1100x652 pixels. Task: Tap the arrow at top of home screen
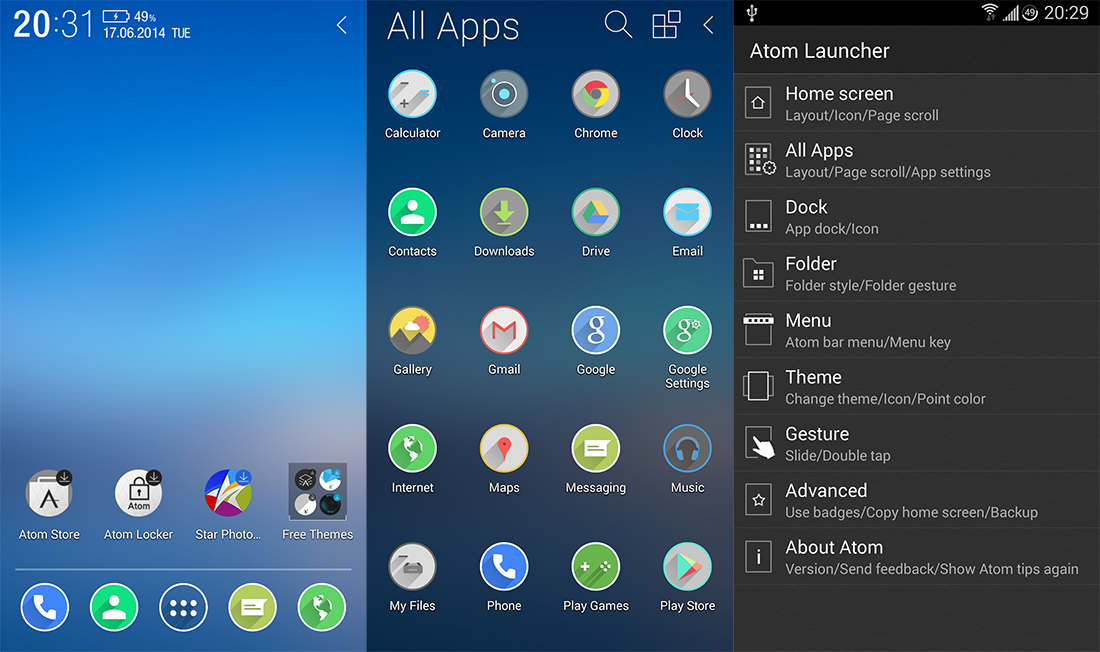click(342, 25)
